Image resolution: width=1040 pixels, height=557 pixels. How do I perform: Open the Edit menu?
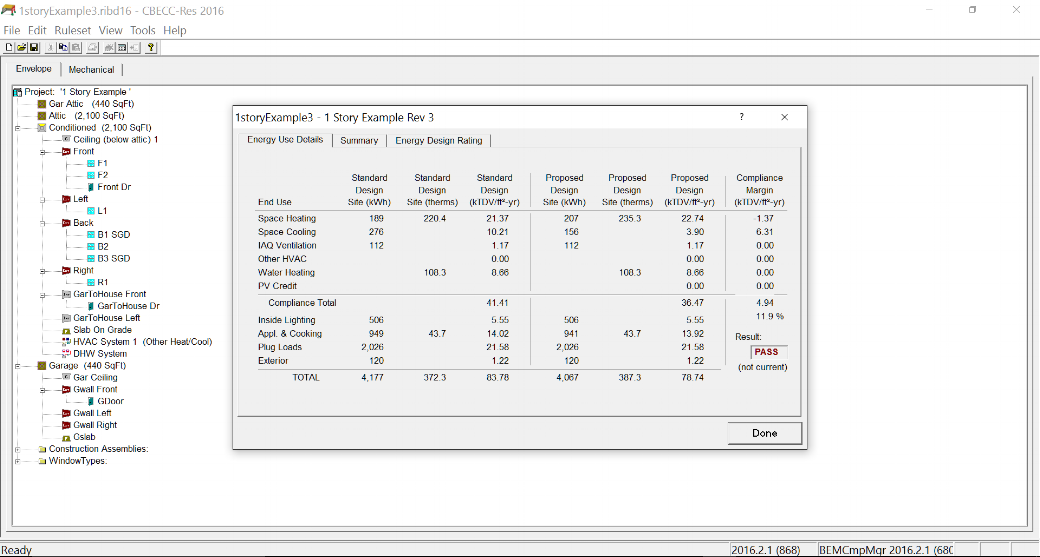pos(37,31)
